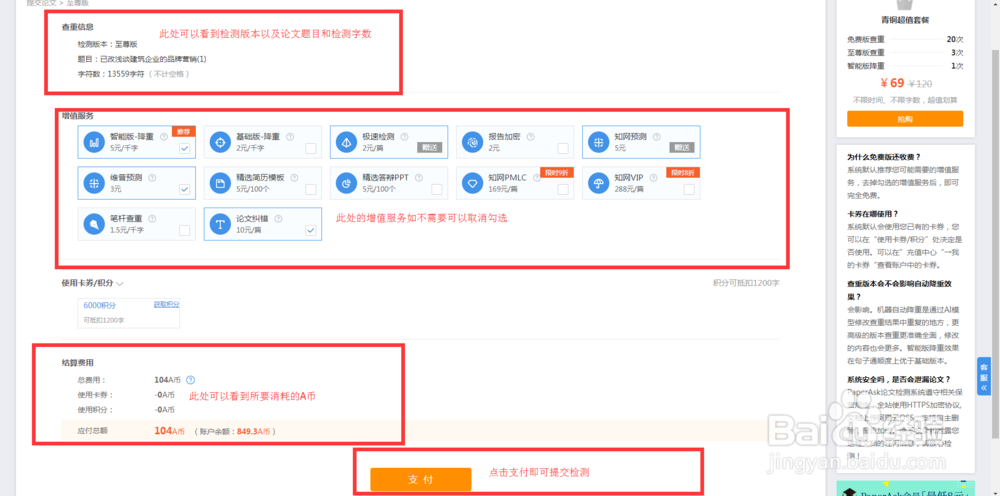This screenshot has width=1000, height=496.
Task: Check the 精选答辩PPT checkbox
Action: (437, 189)
